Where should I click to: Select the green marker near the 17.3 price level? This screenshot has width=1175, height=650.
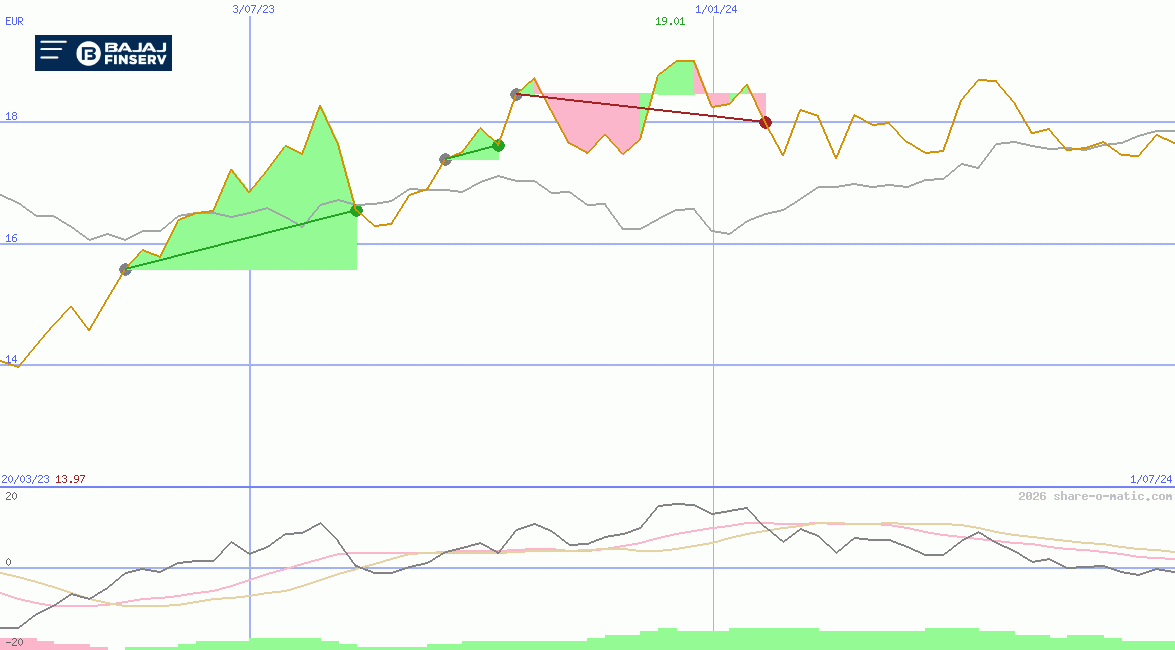coord(498,145)
